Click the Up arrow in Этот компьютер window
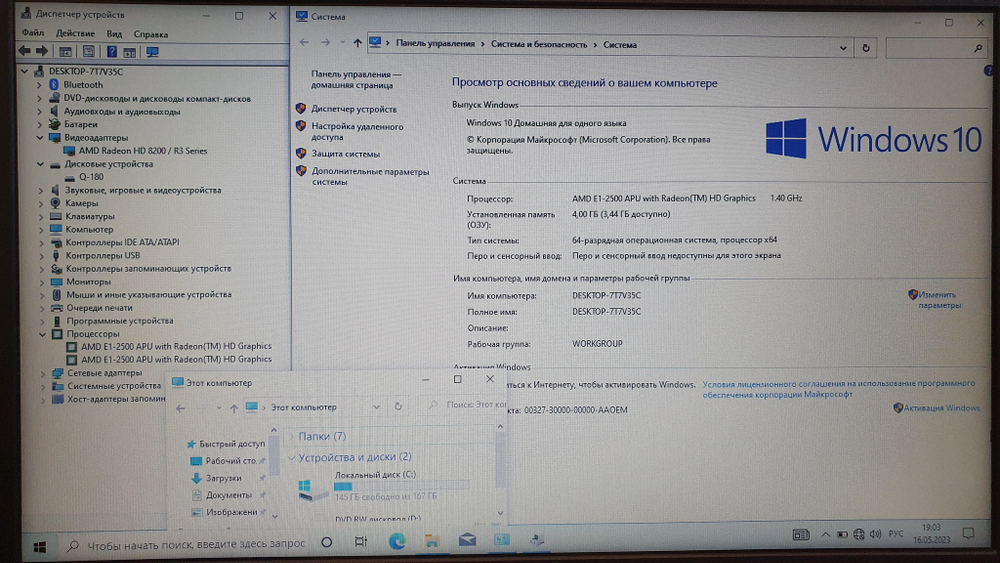The height and width of the screenshot is (563, 1000). click(x=233, y=408)
